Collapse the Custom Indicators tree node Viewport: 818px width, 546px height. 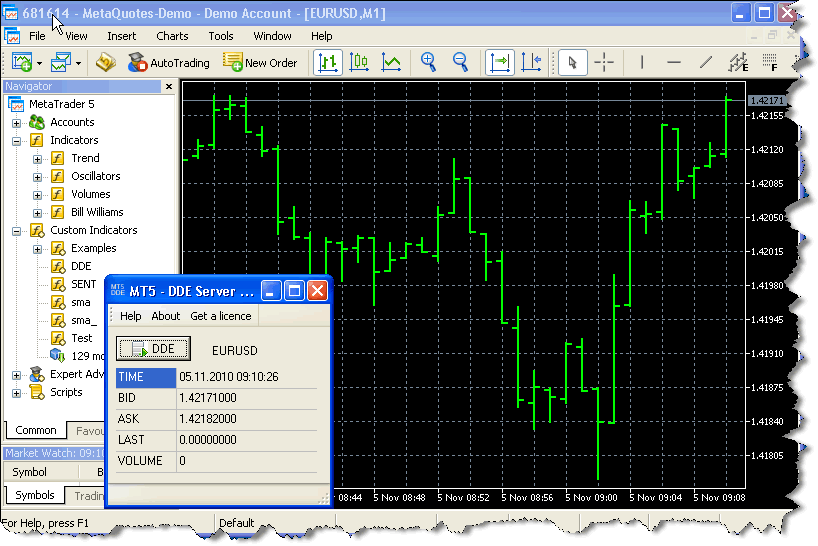pos(17,231)
